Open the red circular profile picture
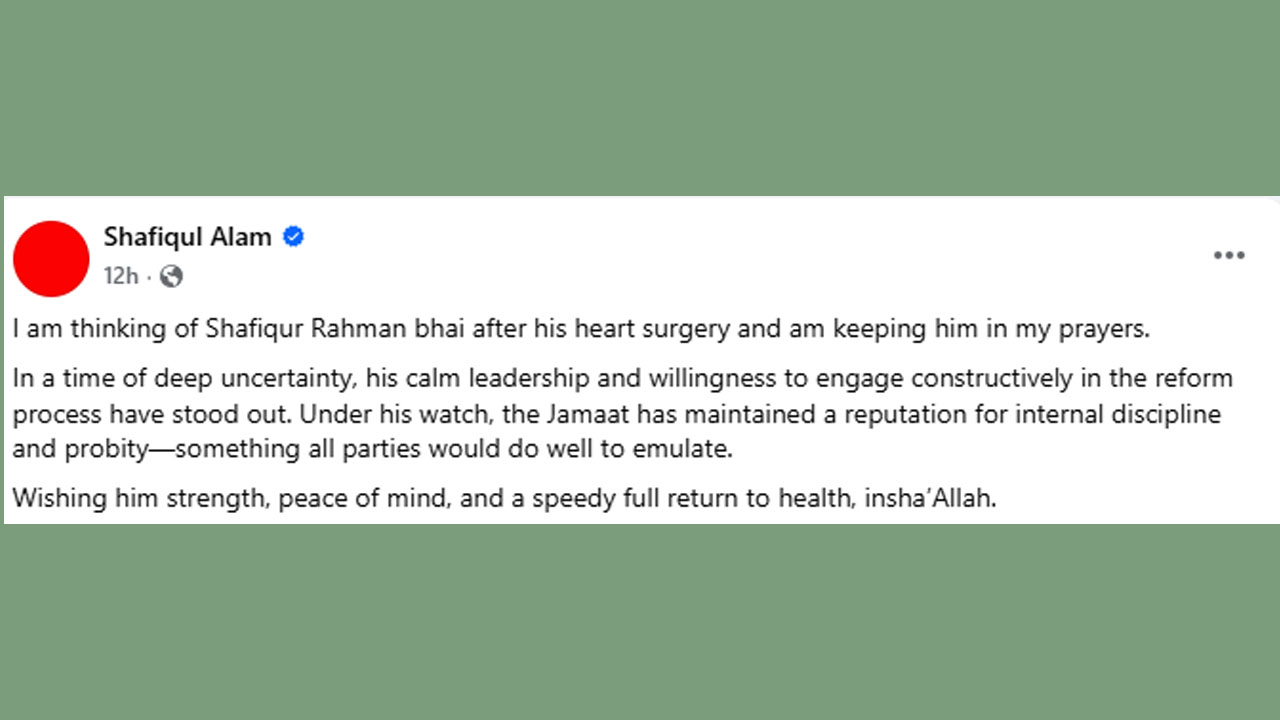Viewport: 1280px width, 720px height. 51,259
